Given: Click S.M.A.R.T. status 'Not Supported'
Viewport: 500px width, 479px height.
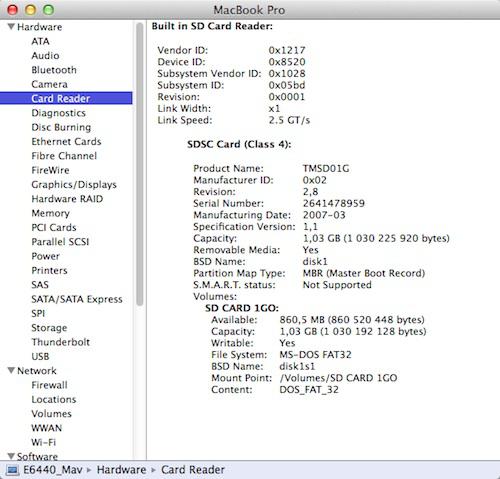Looking at the screenshot, I should coord(337,285).
